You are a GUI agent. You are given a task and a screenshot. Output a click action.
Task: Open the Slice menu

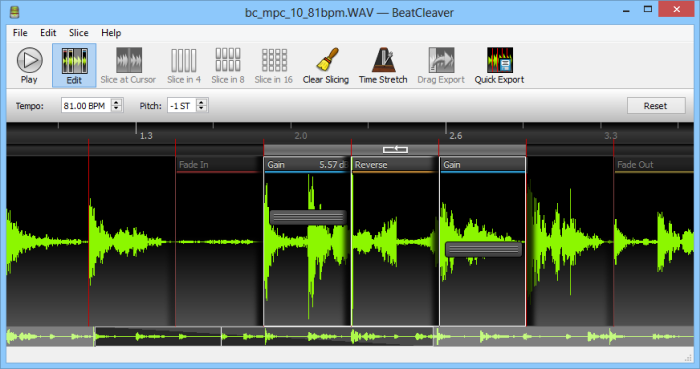79,33
